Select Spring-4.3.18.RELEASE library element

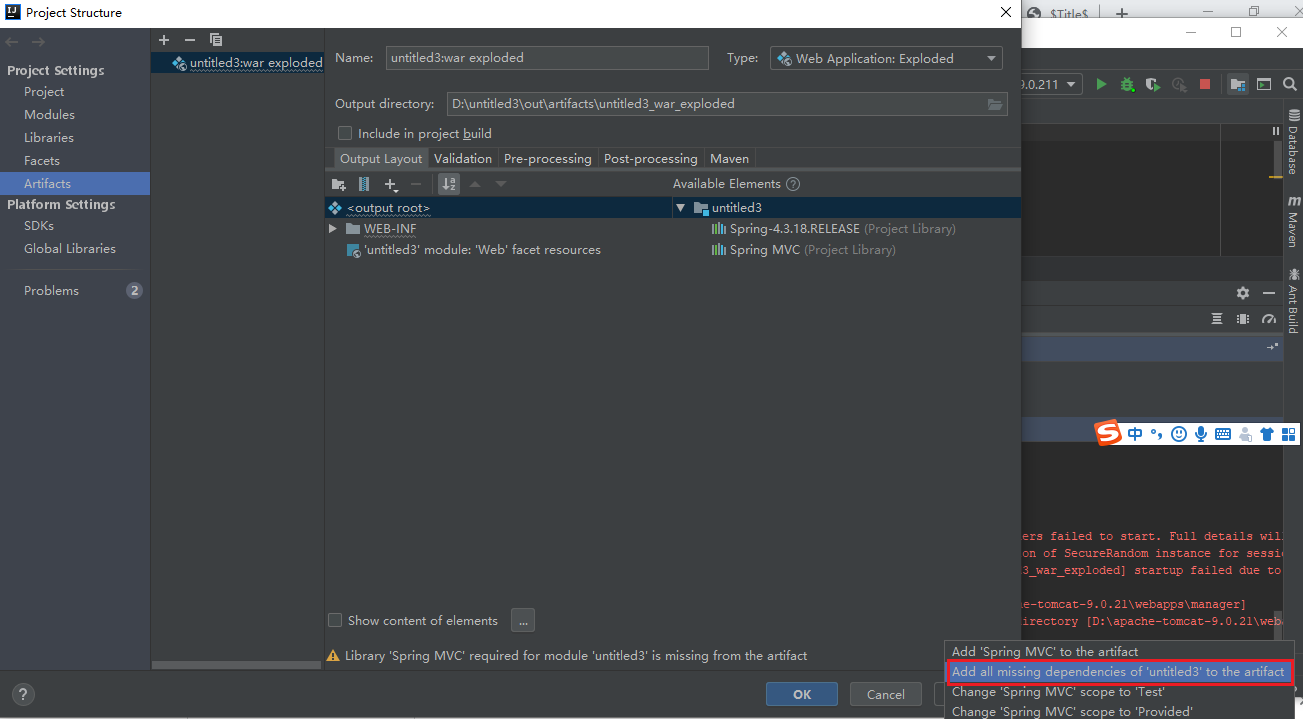pyautogui.click(x=833, y=229)
